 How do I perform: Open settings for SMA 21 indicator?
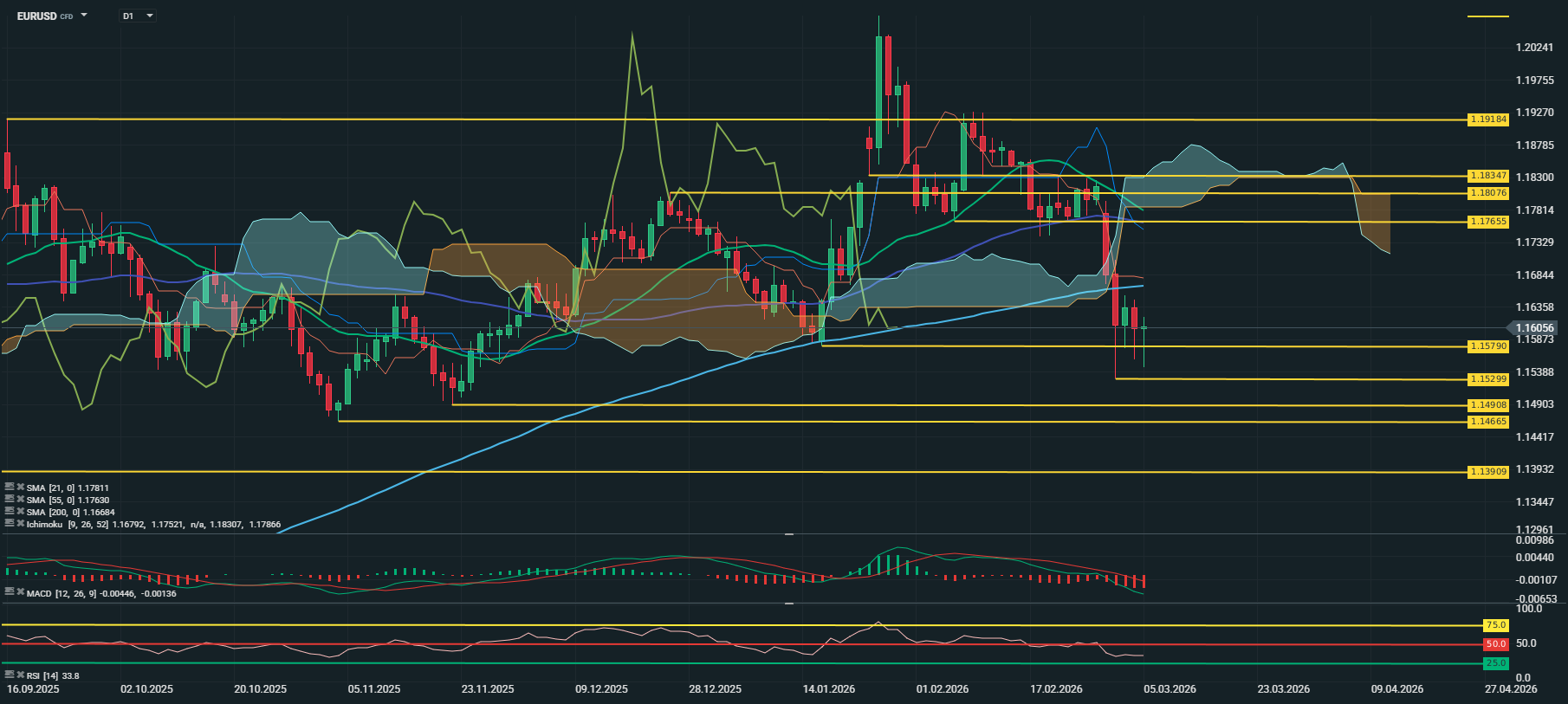(10, 488)
